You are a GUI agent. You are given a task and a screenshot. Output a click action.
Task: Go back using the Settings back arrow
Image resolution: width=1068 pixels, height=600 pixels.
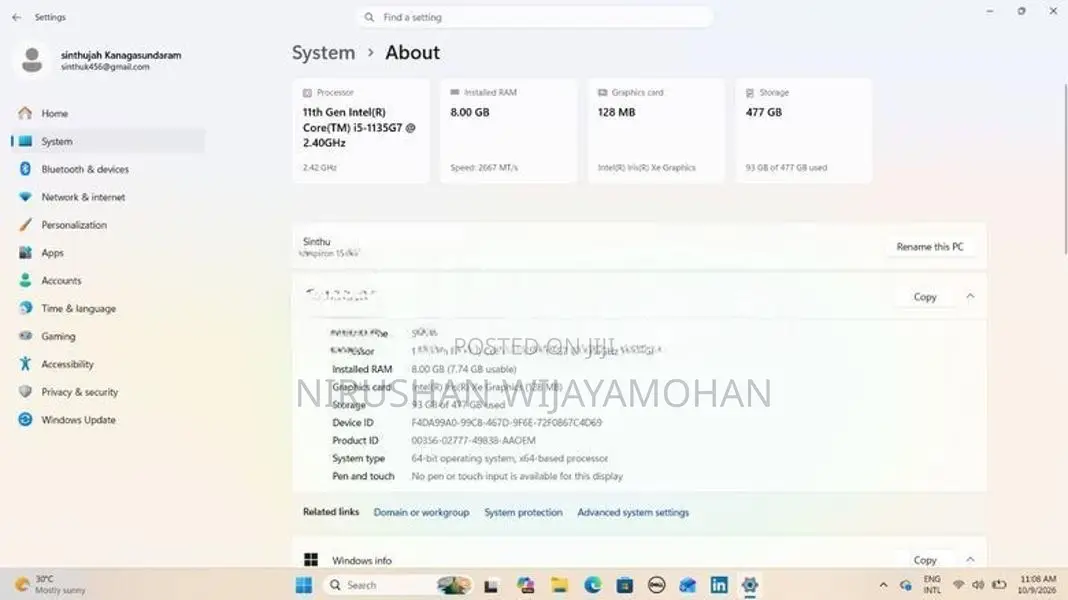pyautogui.click(x=16, y=17)
